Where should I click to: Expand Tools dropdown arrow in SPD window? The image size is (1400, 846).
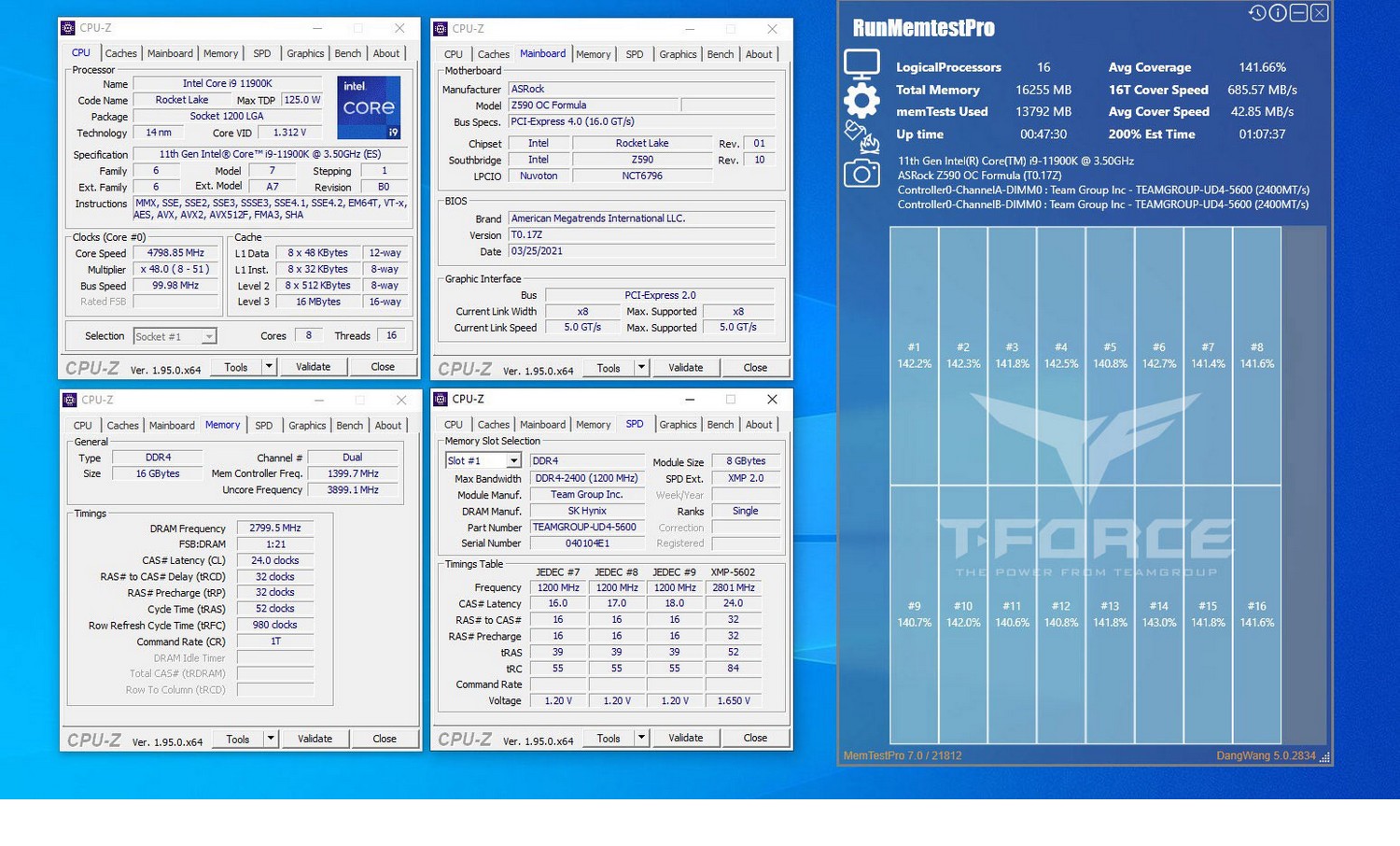[641, 738]
